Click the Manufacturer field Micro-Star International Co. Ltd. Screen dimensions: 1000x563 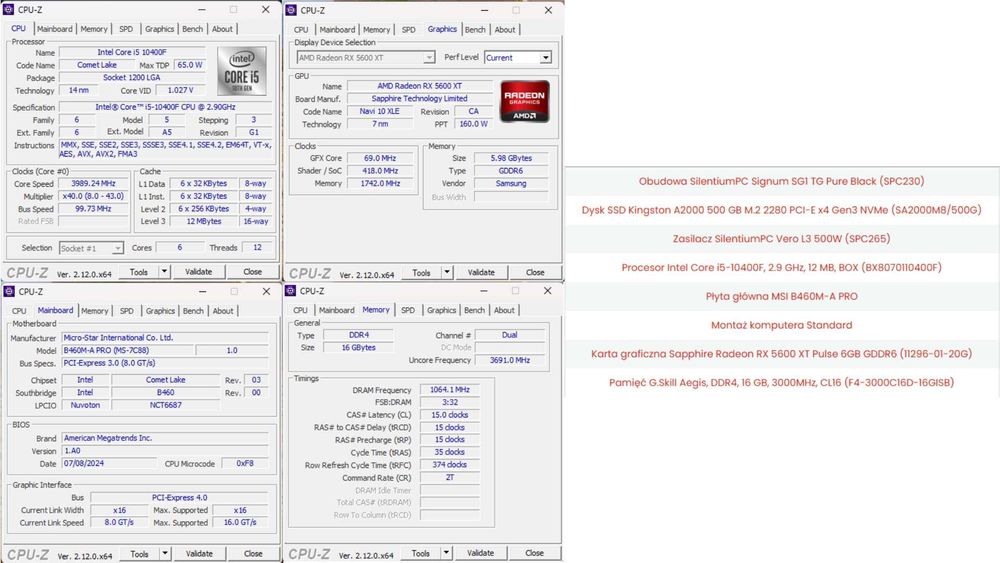click(165, 338)
